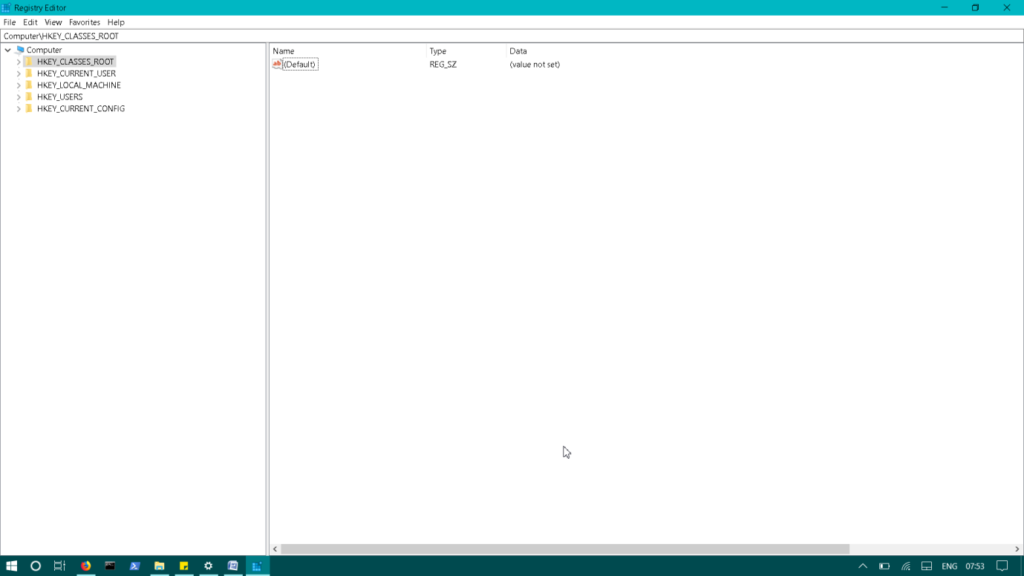Open Settings gear in the taskbar
The height and width of the screenshot is (576, 1024).
208,566
